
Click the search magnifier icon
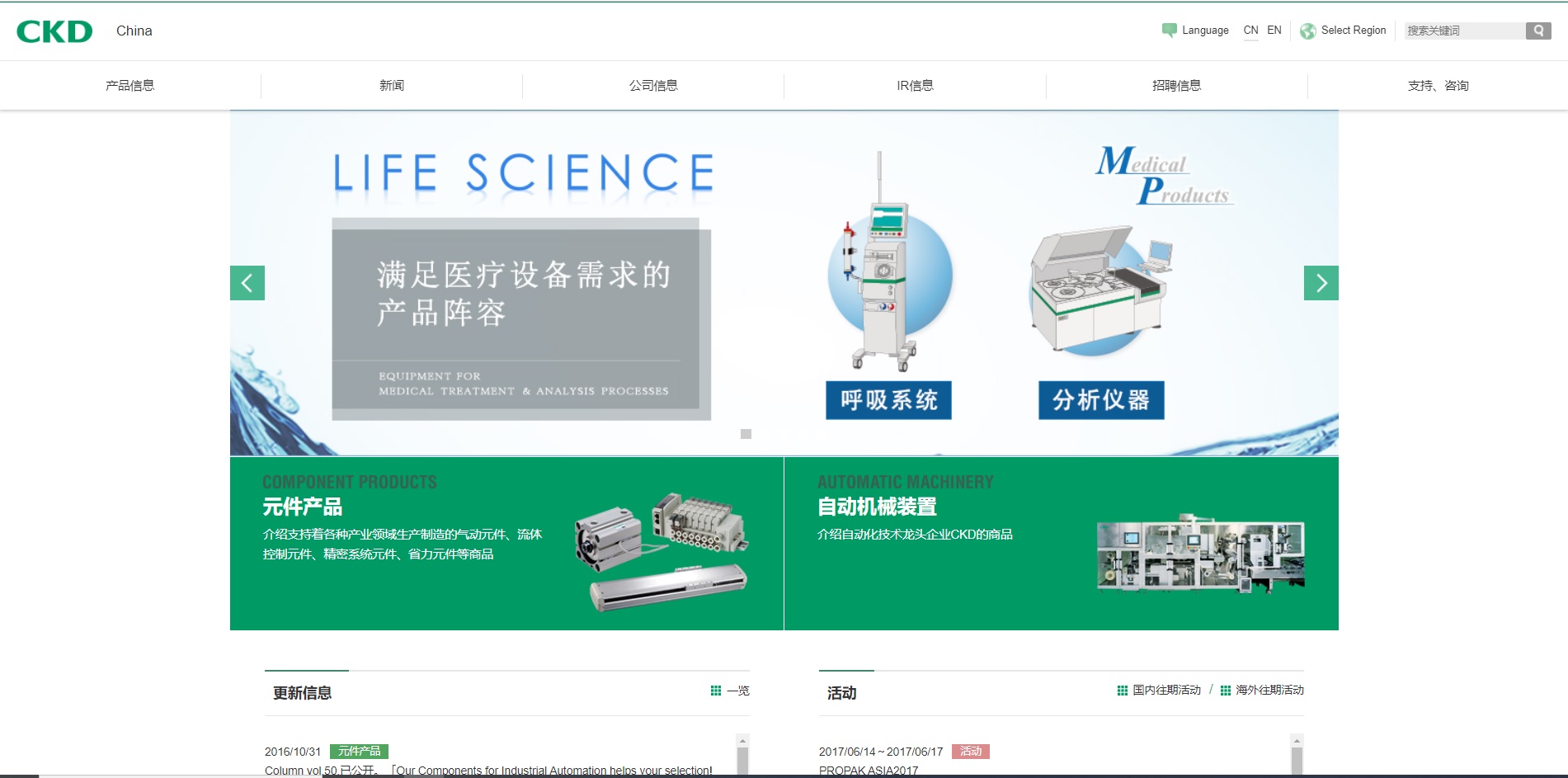tap(1537, 30)
